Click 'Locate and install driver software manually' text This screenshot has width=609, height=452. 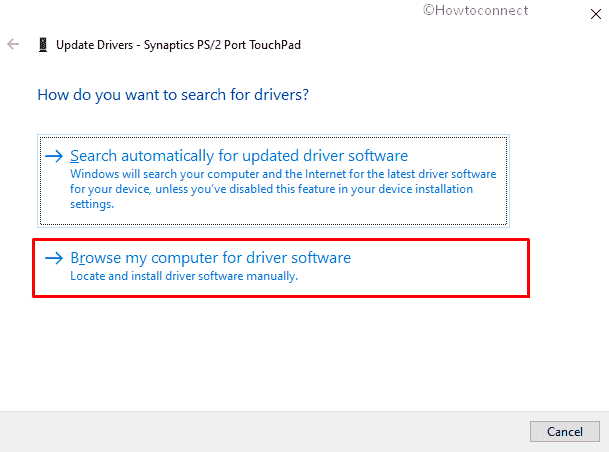pos(184,277)
